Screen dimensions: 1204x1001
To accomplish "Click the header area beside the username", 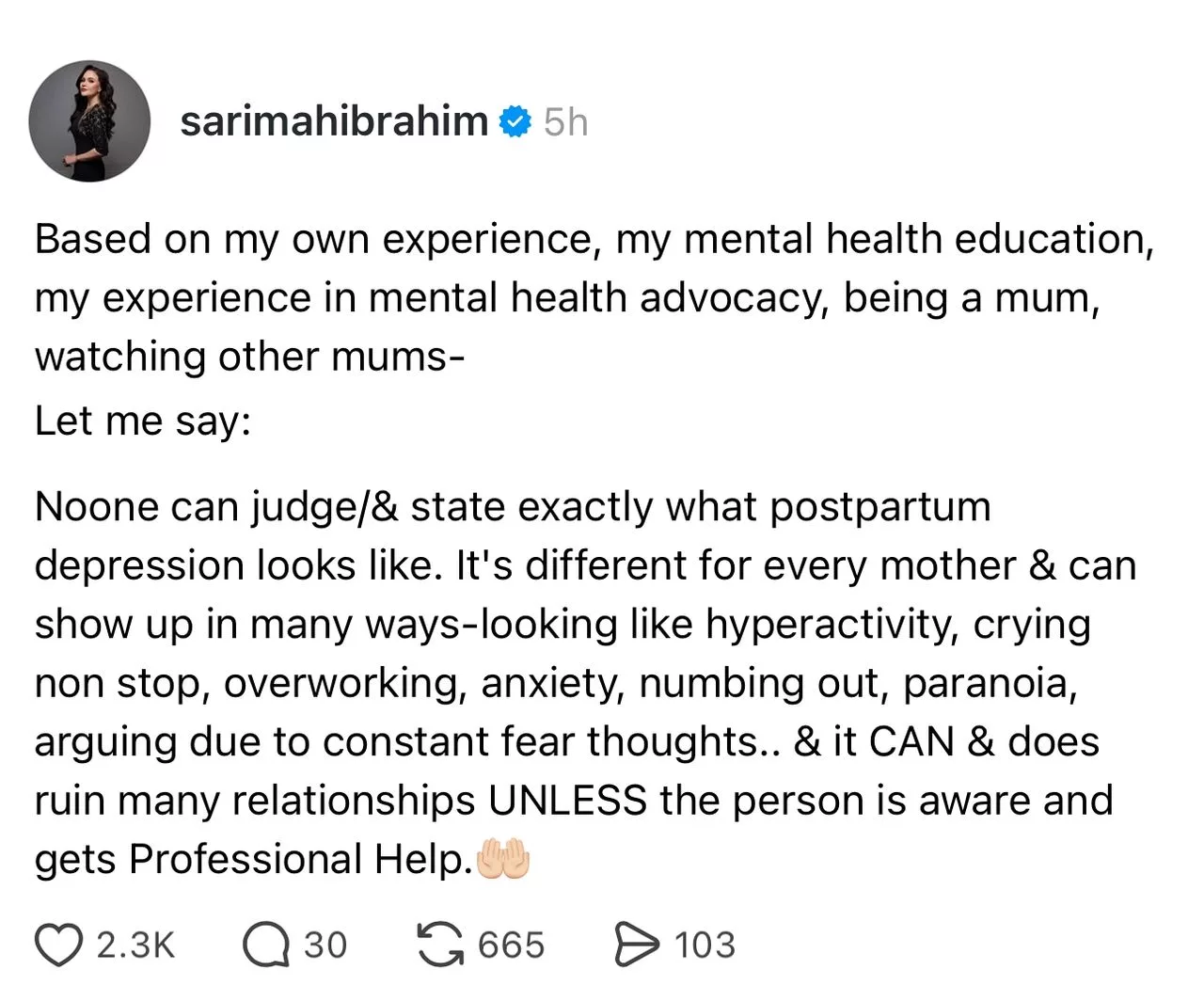I will (x=847, y=120).
